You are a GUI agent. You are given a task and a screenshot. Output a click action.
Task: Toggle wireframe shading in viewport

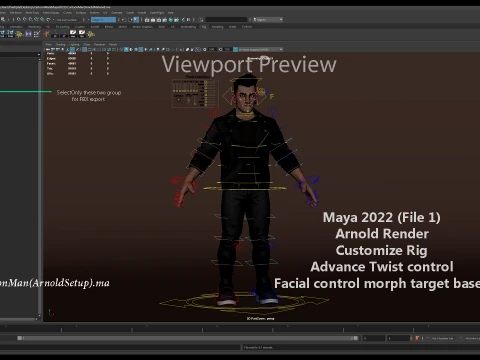click(121, 49)
